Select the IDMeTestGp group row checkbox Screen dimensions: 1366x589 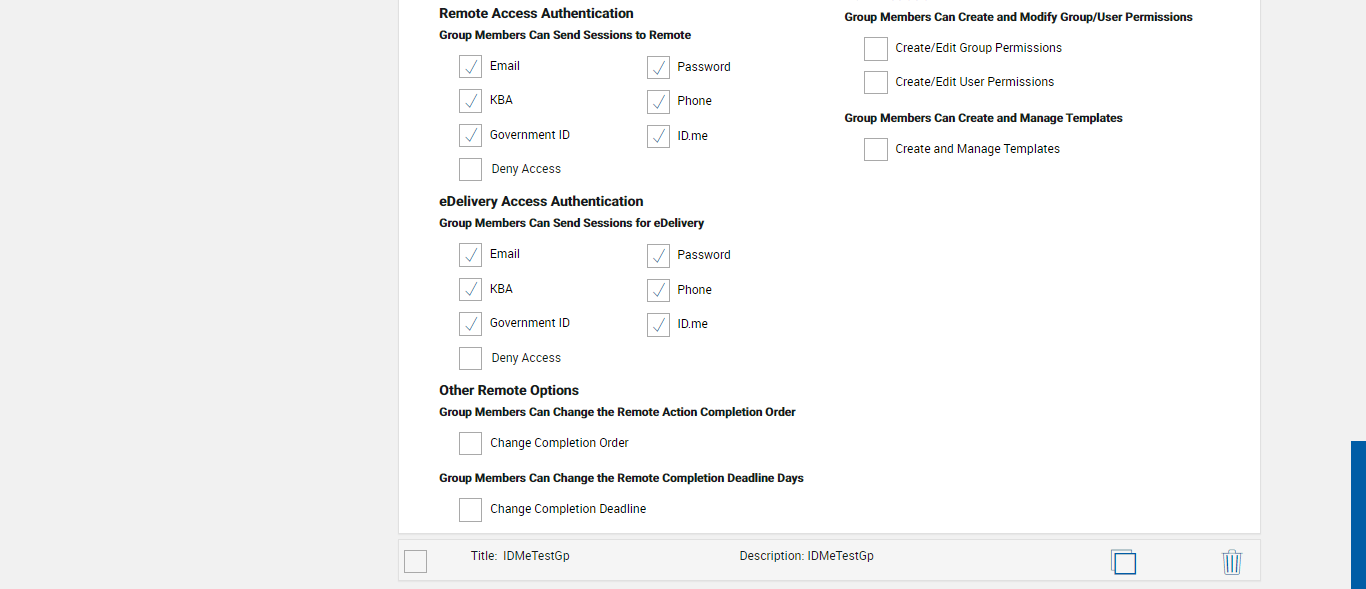pyautogui.click(x=415, y=562)
